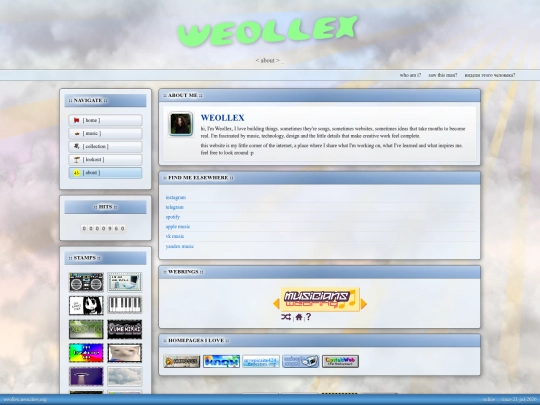Open the lookout page
The height and width of the screenshot is (405, 540).
105,159
